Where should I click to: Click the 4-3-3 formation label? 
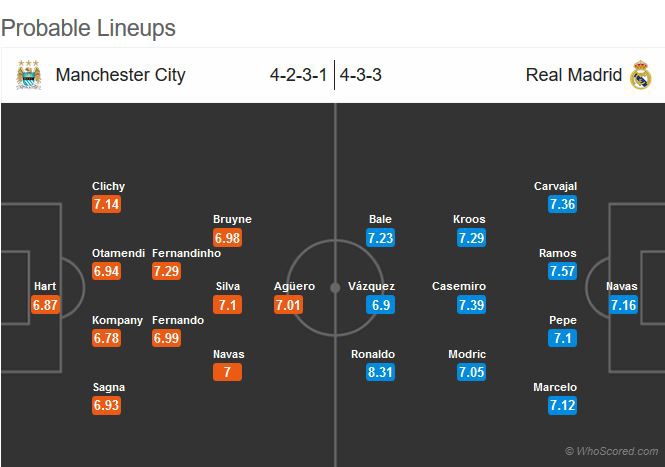(x=363, y=75)
